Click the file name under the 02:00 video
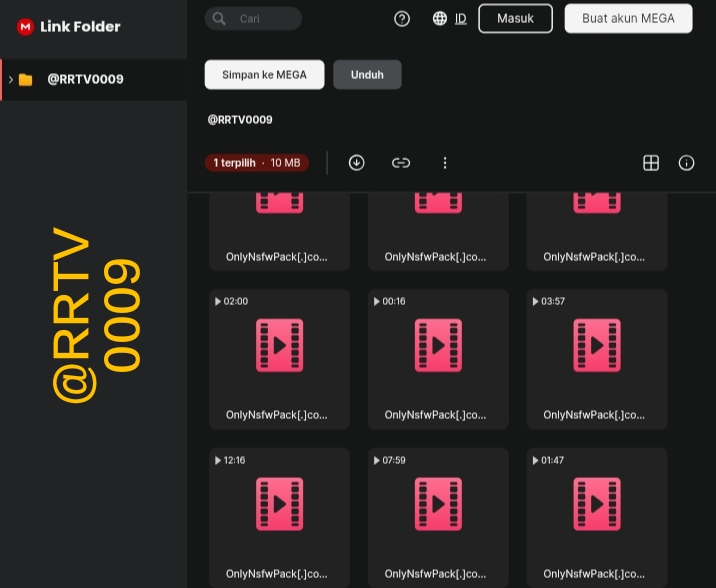Viewport: 716px width, 588px height. pos(277,415)
